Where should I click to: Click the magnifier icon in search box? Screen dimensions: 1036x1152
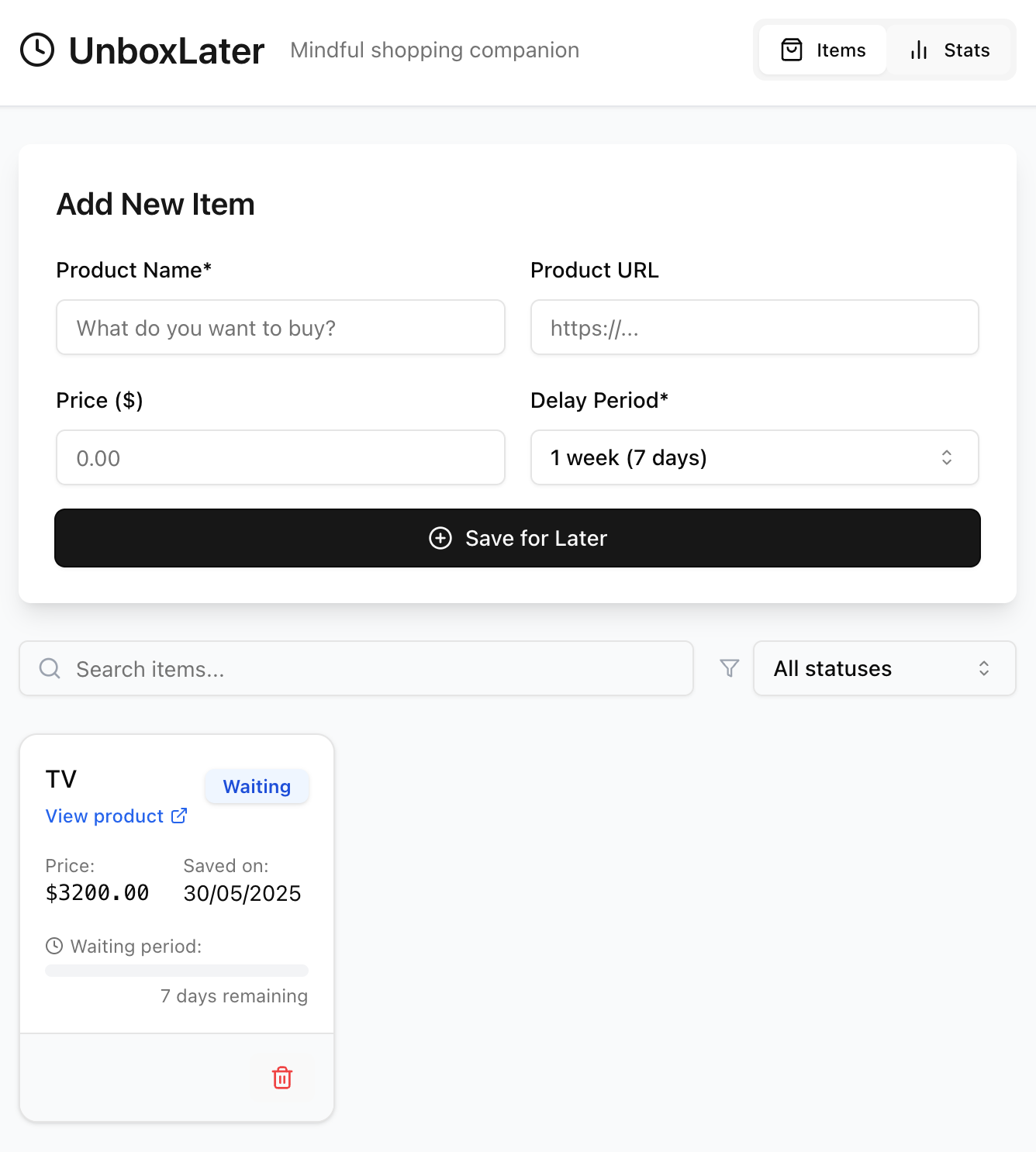tap(50, 668)
